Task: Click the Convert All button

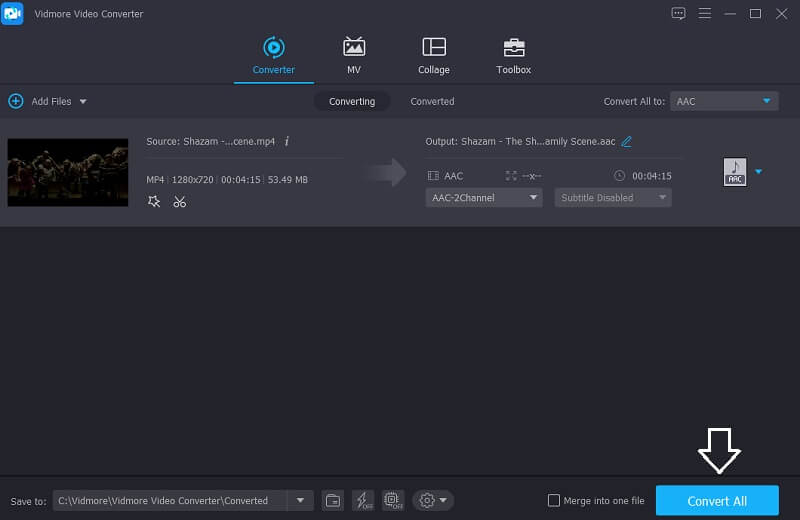Action: 717,501
